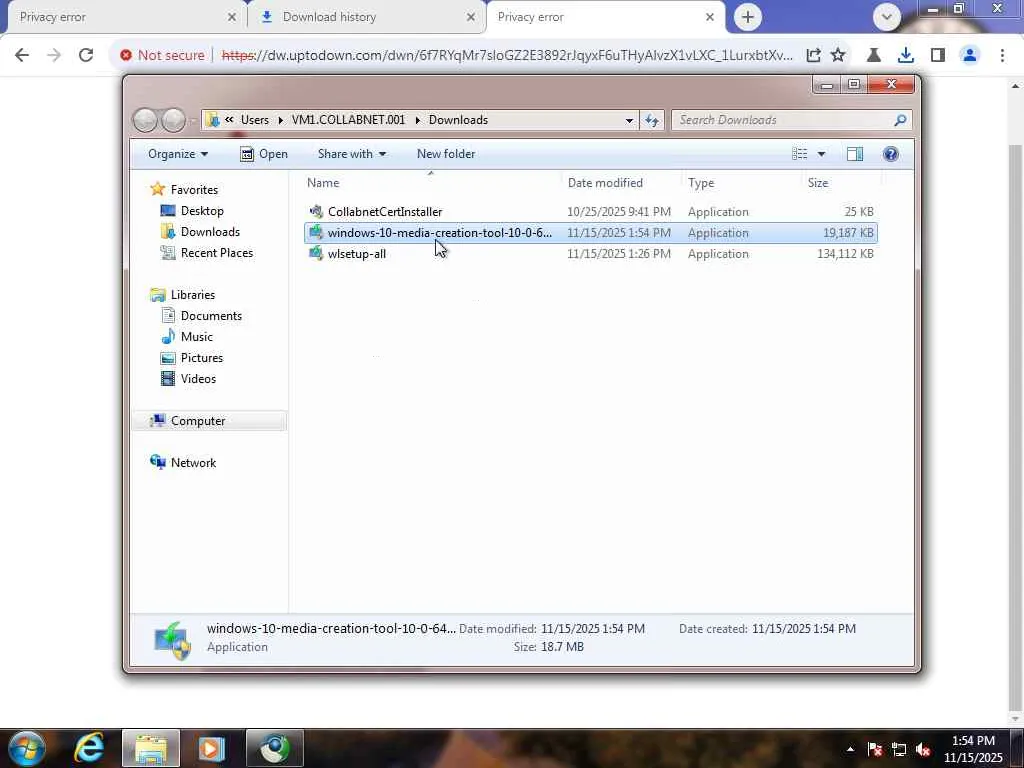1024x768 pixels.
Task: Select Computer in the navigation pane
Action: [x=198, y=421]
